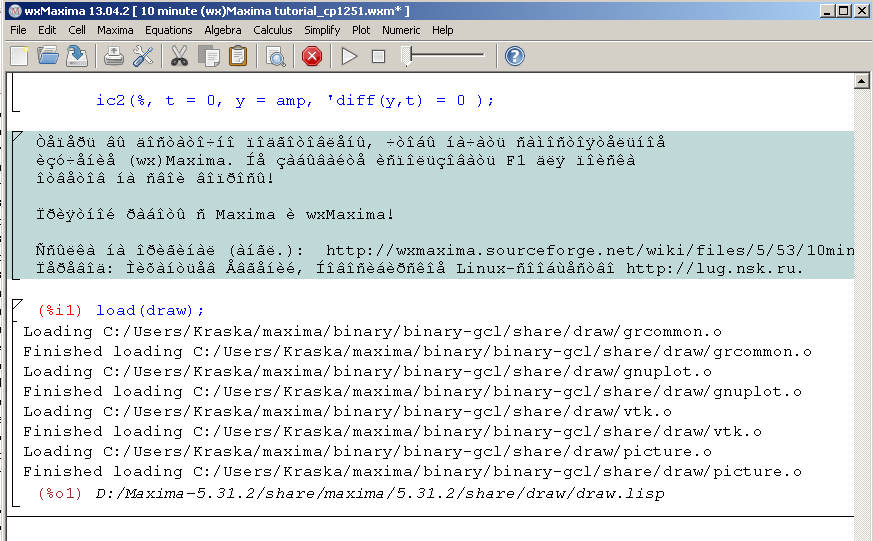Click the Copy selection icon

(x=208, y=56)
